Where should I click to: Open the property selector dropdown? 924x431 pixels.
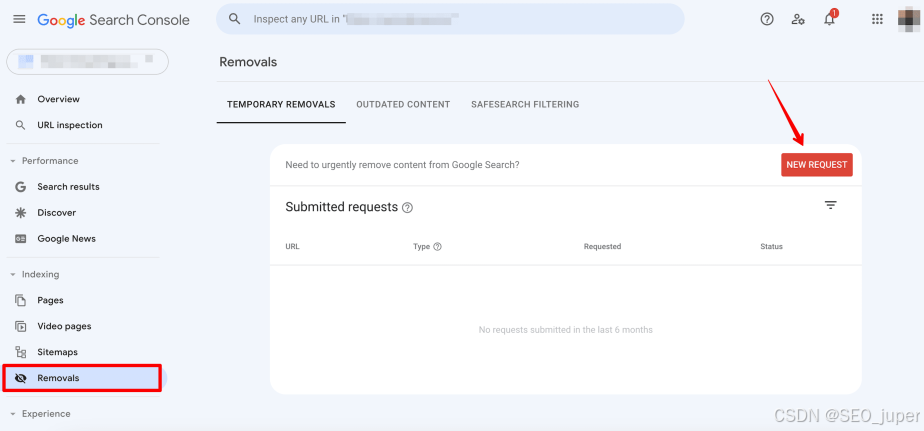[87, 61]
